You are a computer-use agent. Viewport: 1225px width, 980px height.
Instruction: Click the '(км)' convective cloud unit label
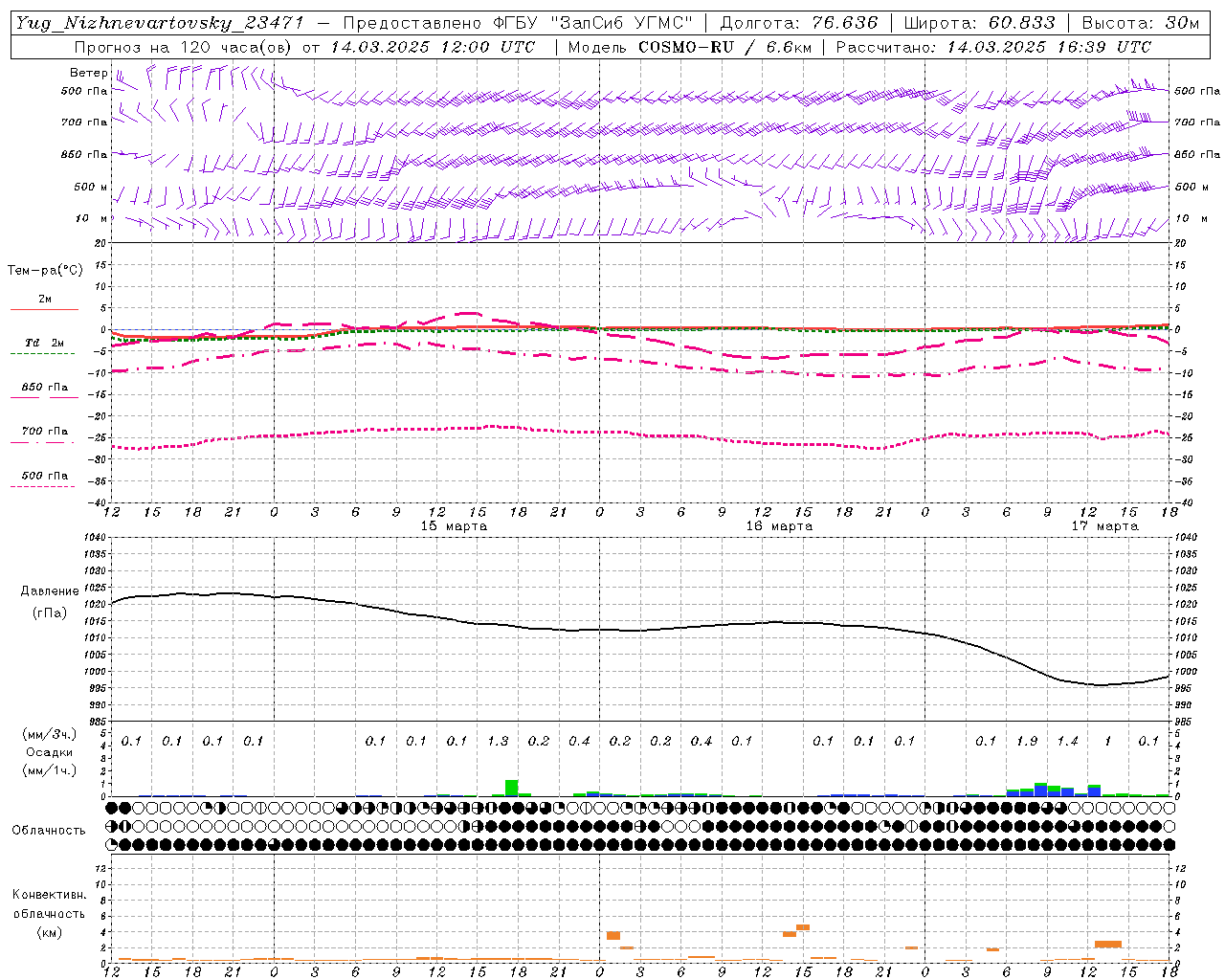[x=49, y=932]
